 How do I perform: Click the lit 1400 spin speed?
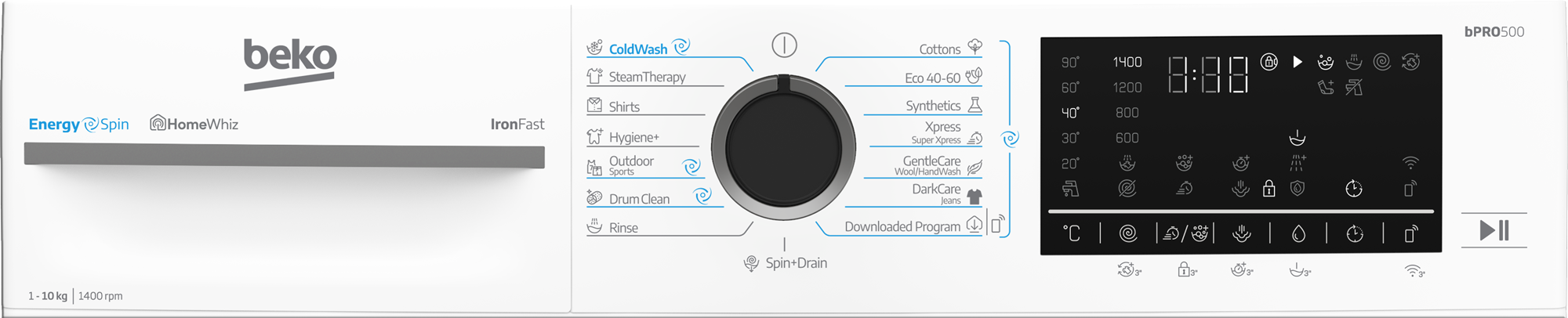tap(1127, 62)
